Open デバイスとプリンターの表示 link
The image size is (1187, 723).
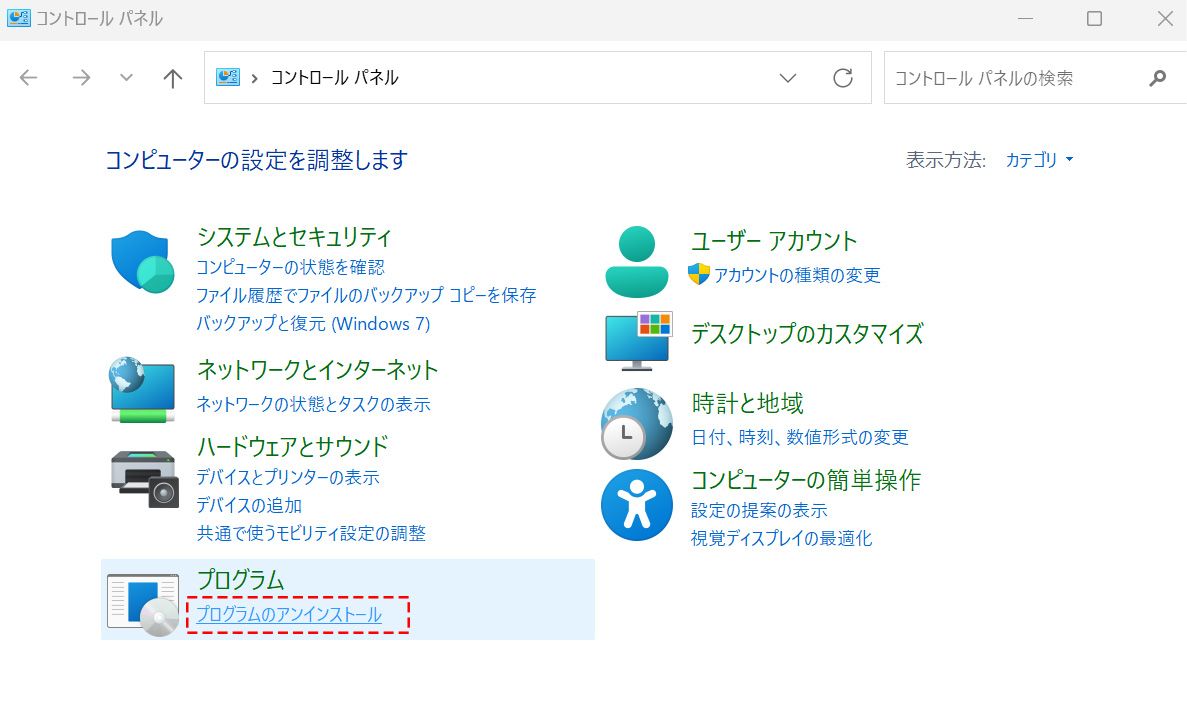(x=288, y=477)
